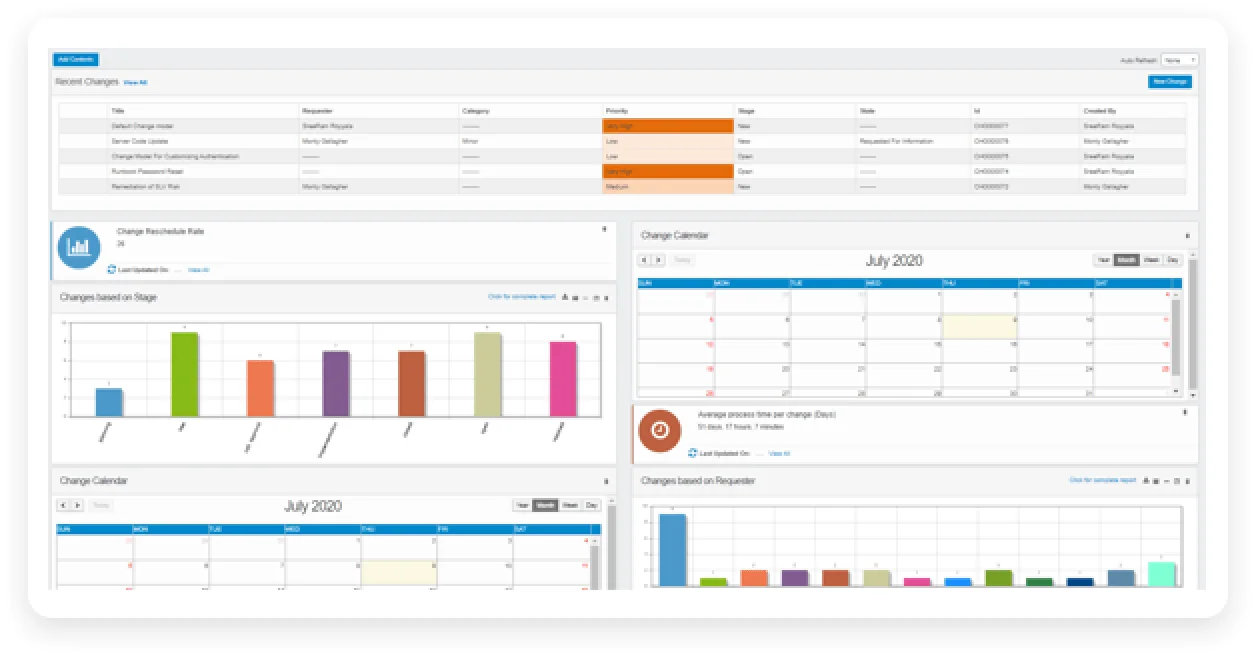Click refresh icon in Change Reschedule Rate widget
The height and width of the screenshot is (656, 1256).
tap(112, 269)
